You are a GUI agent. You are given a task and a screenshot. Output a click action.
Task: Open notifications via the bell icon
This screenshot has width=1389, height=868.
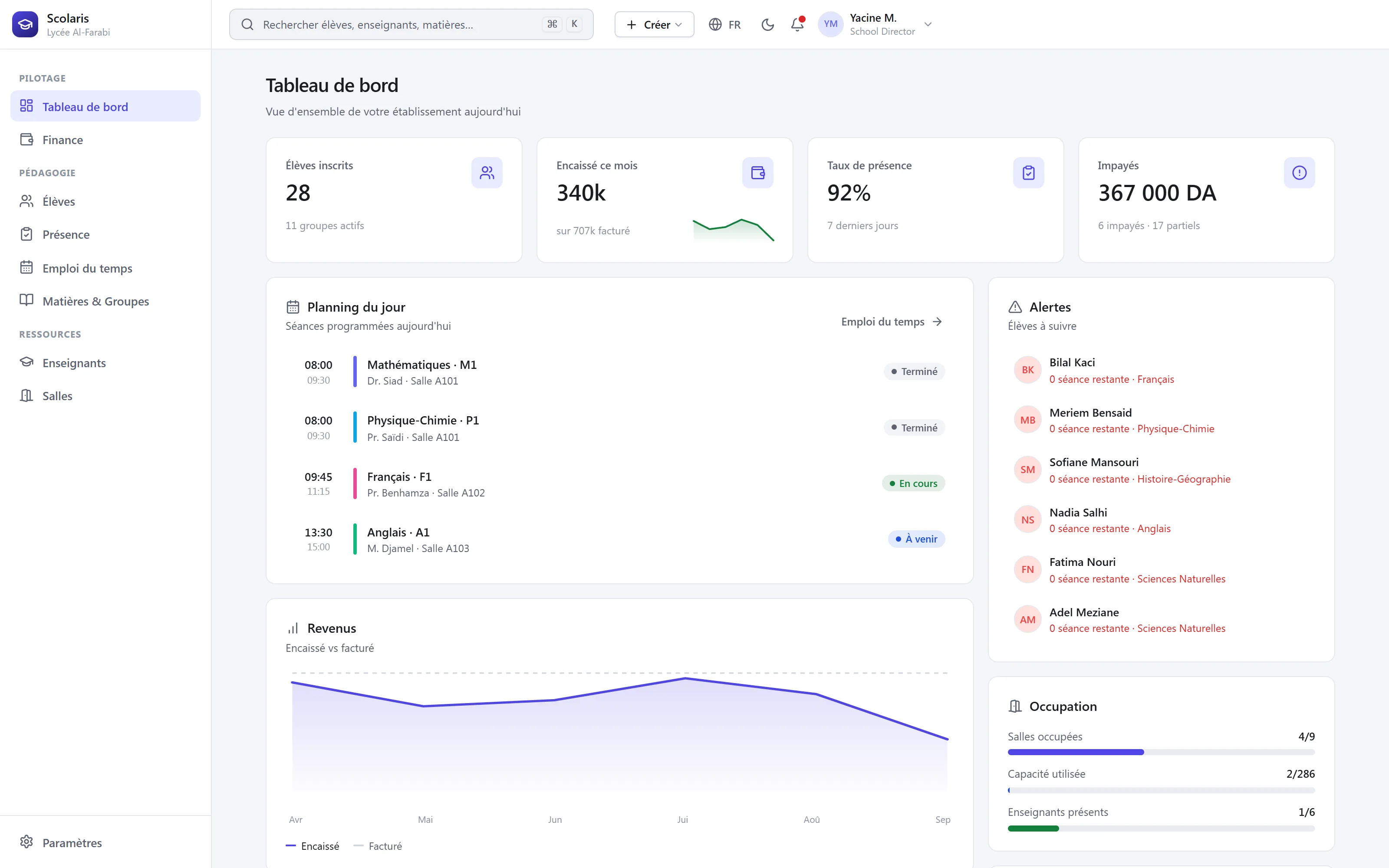[797, 24]
